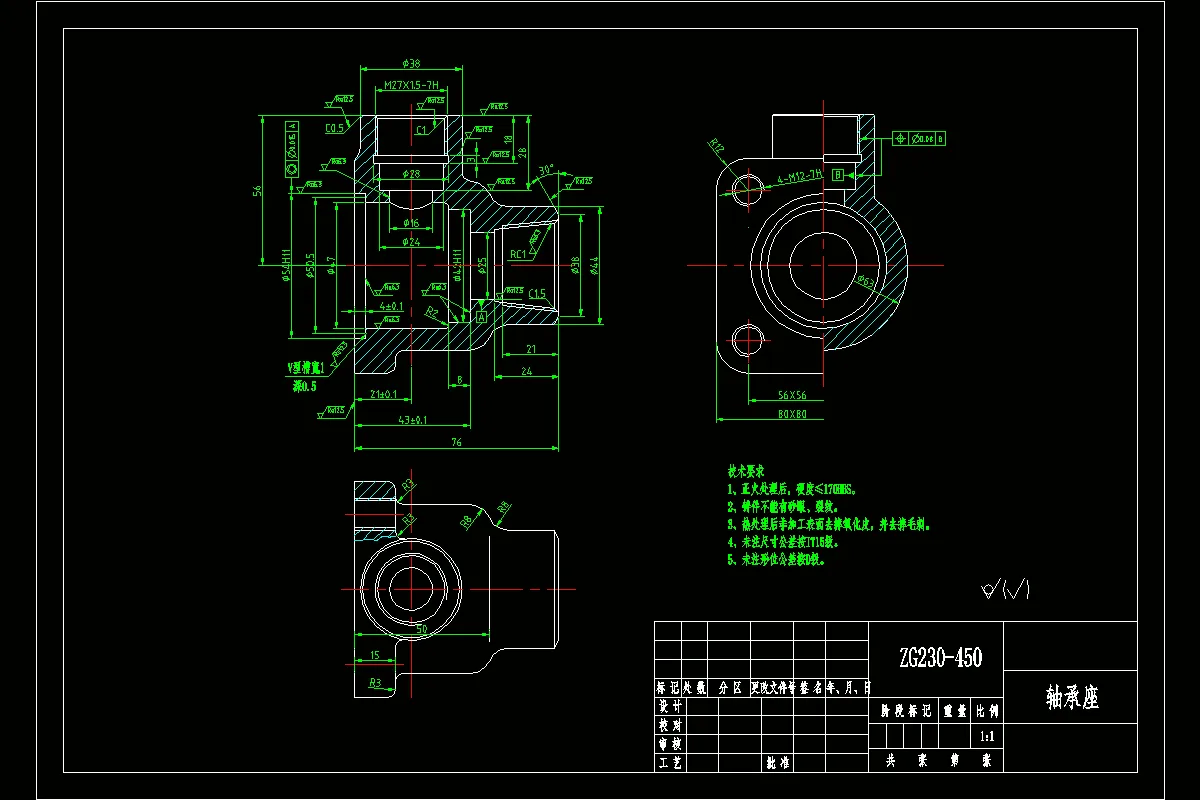
Task: Click the 43±0.1 dimension text
Action: pyautogui.click(x=411, y=420)
